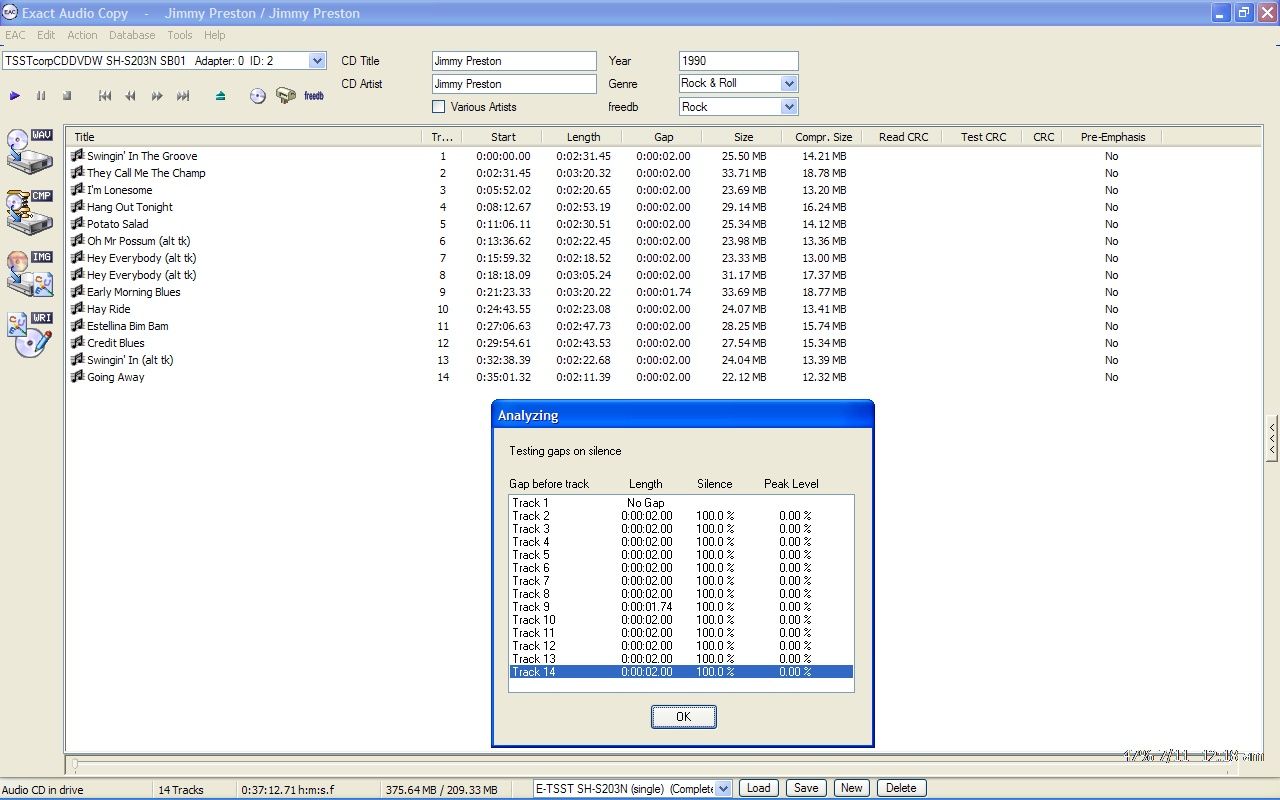
Task: Query the freedb database icon
Action: (x=314, y=96)
